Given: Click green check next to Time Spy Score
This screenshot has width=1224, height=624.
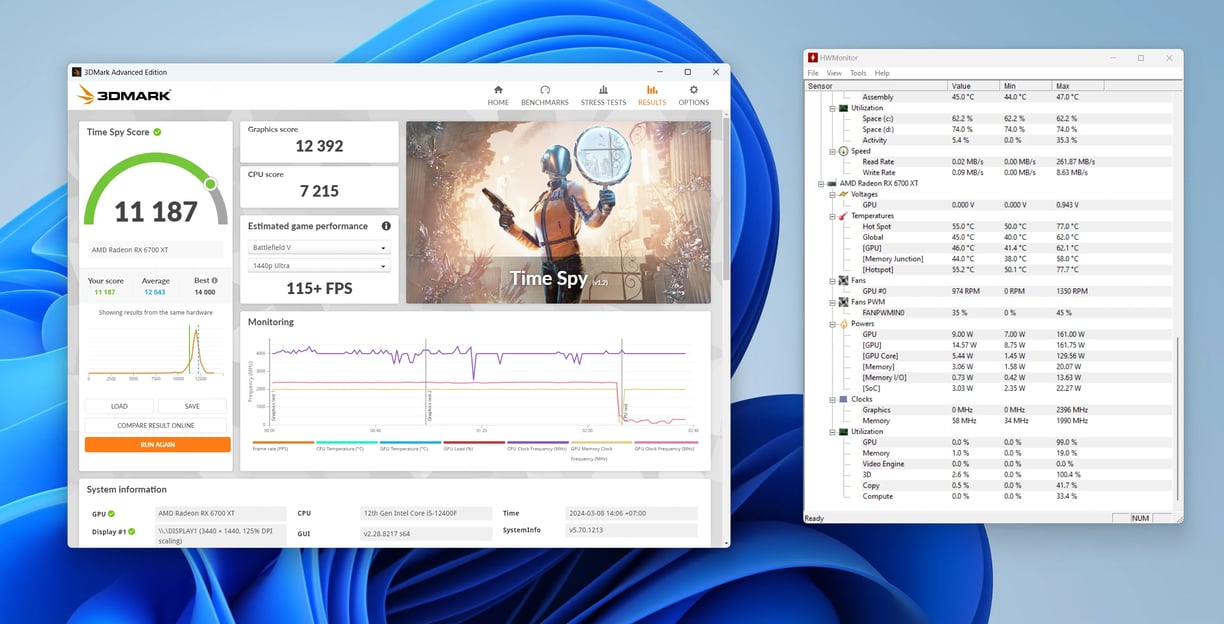Looking at the screenshot, I should tap(157, 132).
